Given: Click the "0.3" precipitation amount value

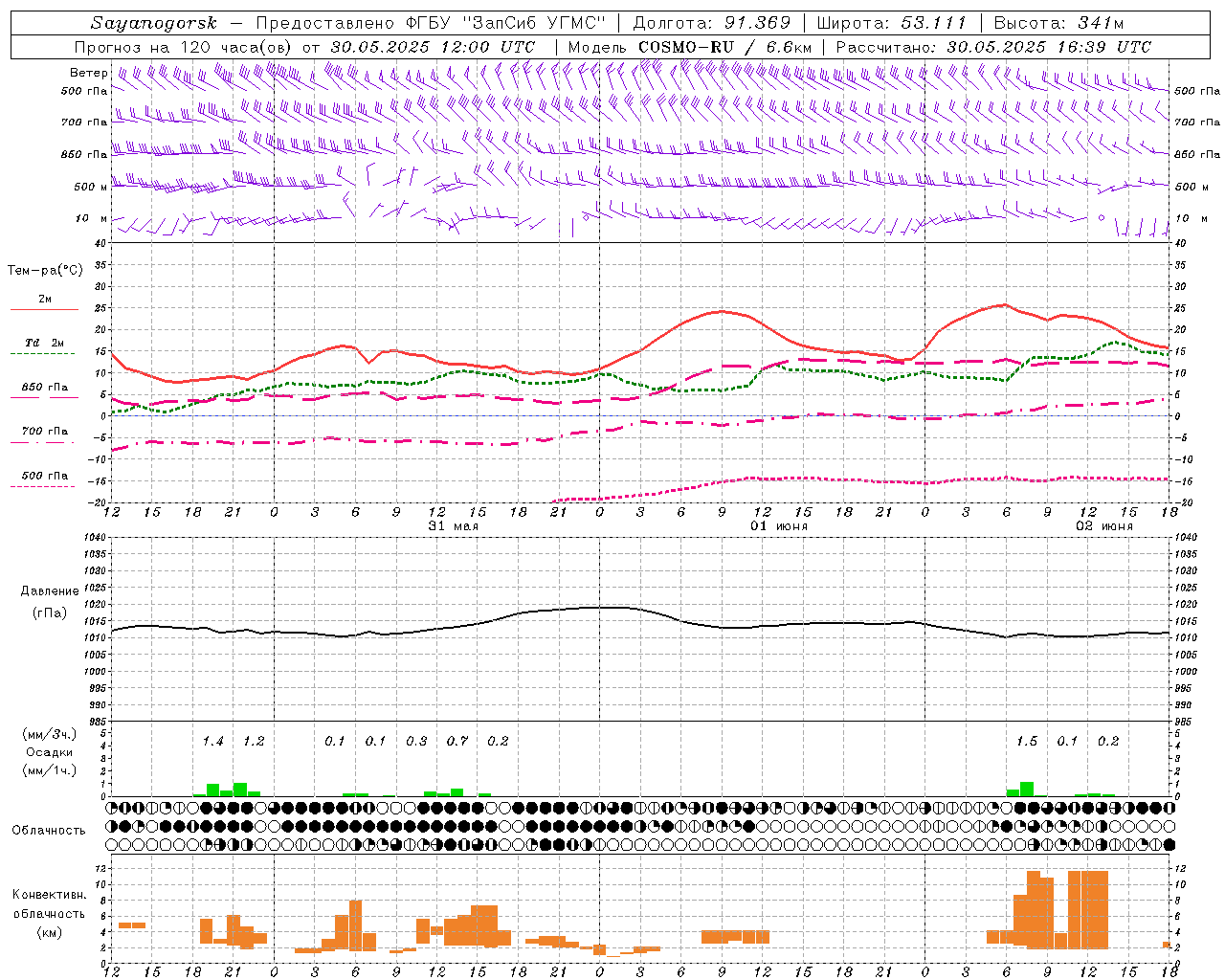Looking at the screenshot, I should (x=416, y=741).
